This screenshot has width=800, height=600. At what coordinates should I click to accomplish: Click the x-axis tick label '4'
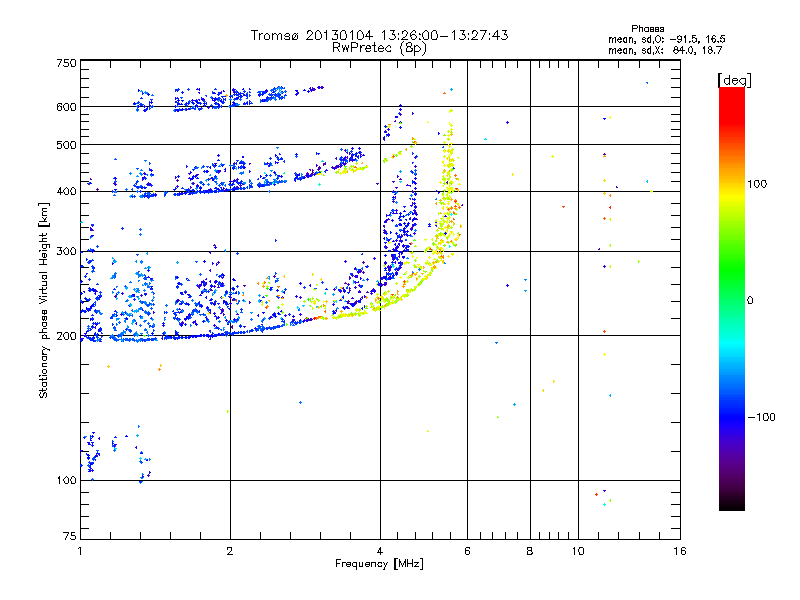pyautogui.click(x=380, y=551)
